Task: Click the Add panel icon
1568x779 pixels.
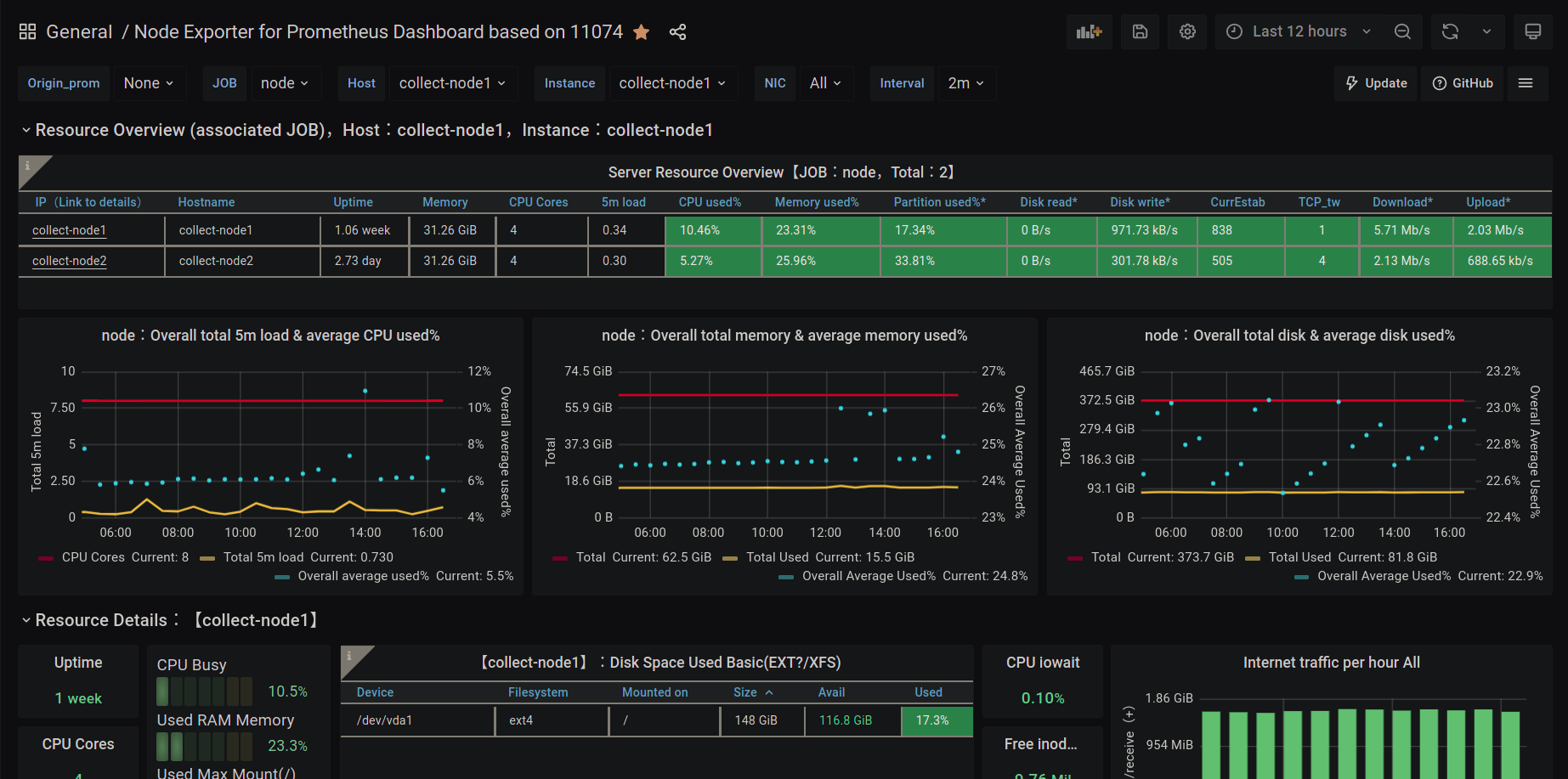Action: pos(1089,31)
